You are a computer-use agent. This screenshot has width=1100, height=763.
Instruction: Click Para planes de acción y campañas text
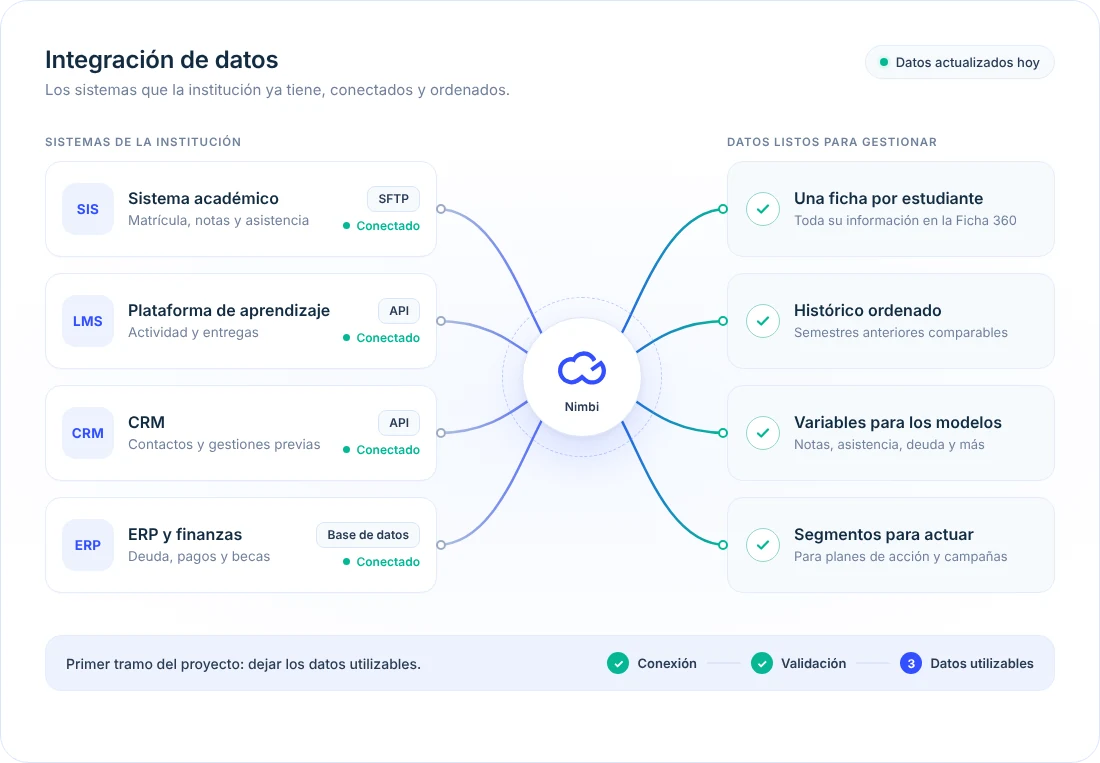point(901,557)
